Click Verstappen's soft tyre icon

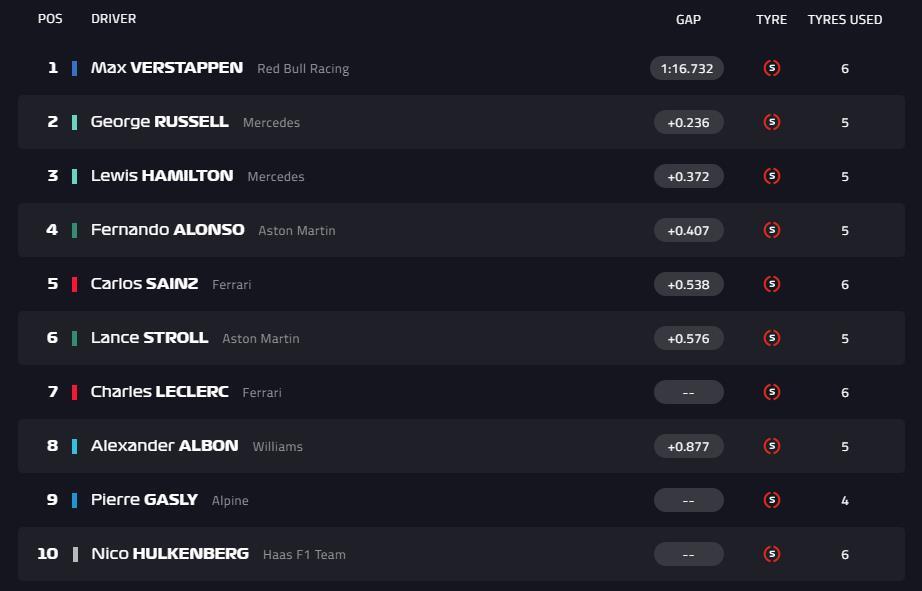tap(771, 68)
